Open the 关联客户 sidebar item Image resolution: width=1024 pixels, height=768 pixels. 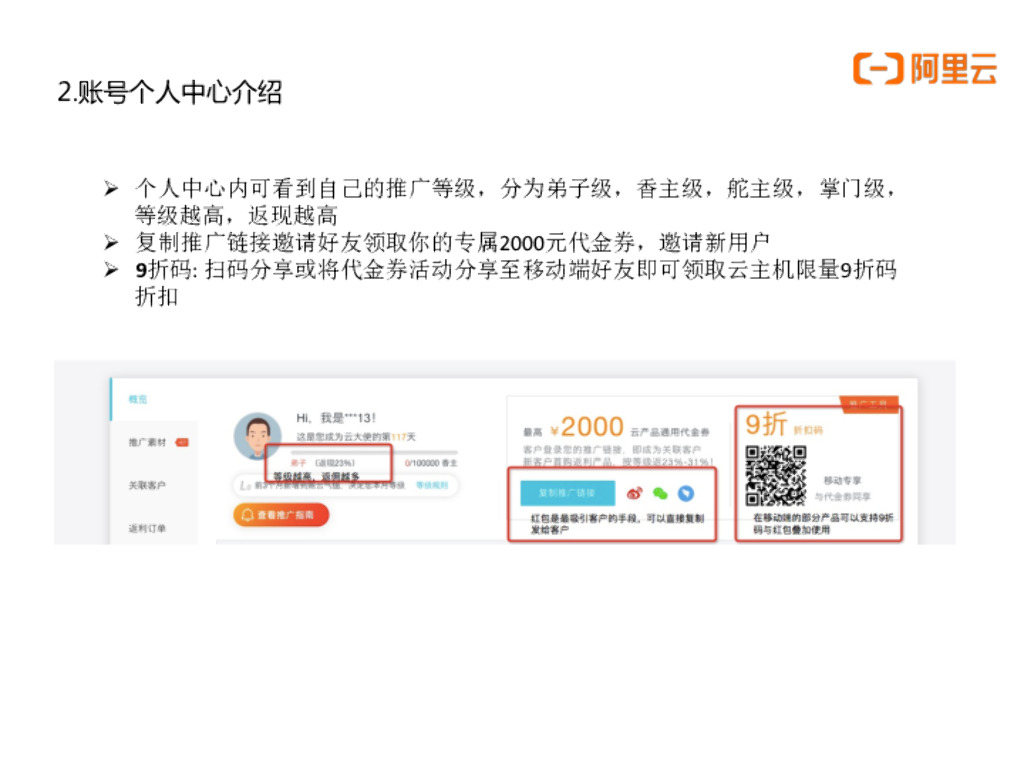point(147,485)
